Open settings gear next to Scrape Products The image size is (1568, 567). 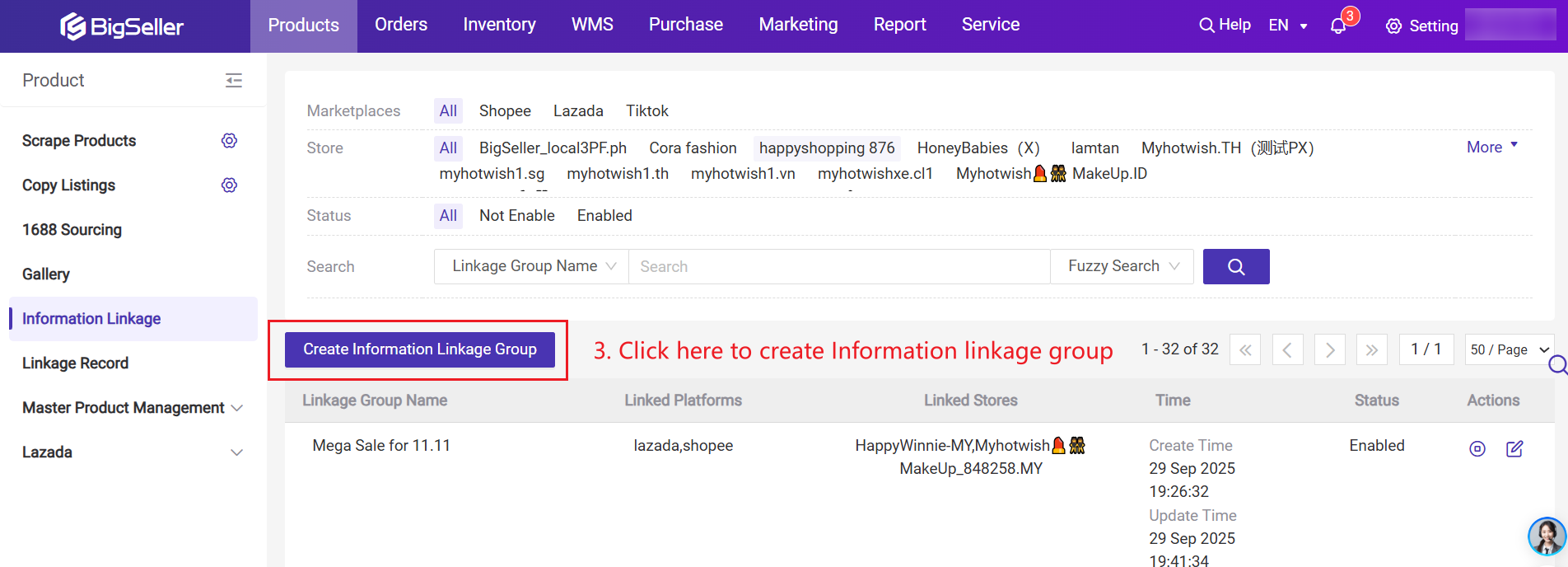click(229, 141)
